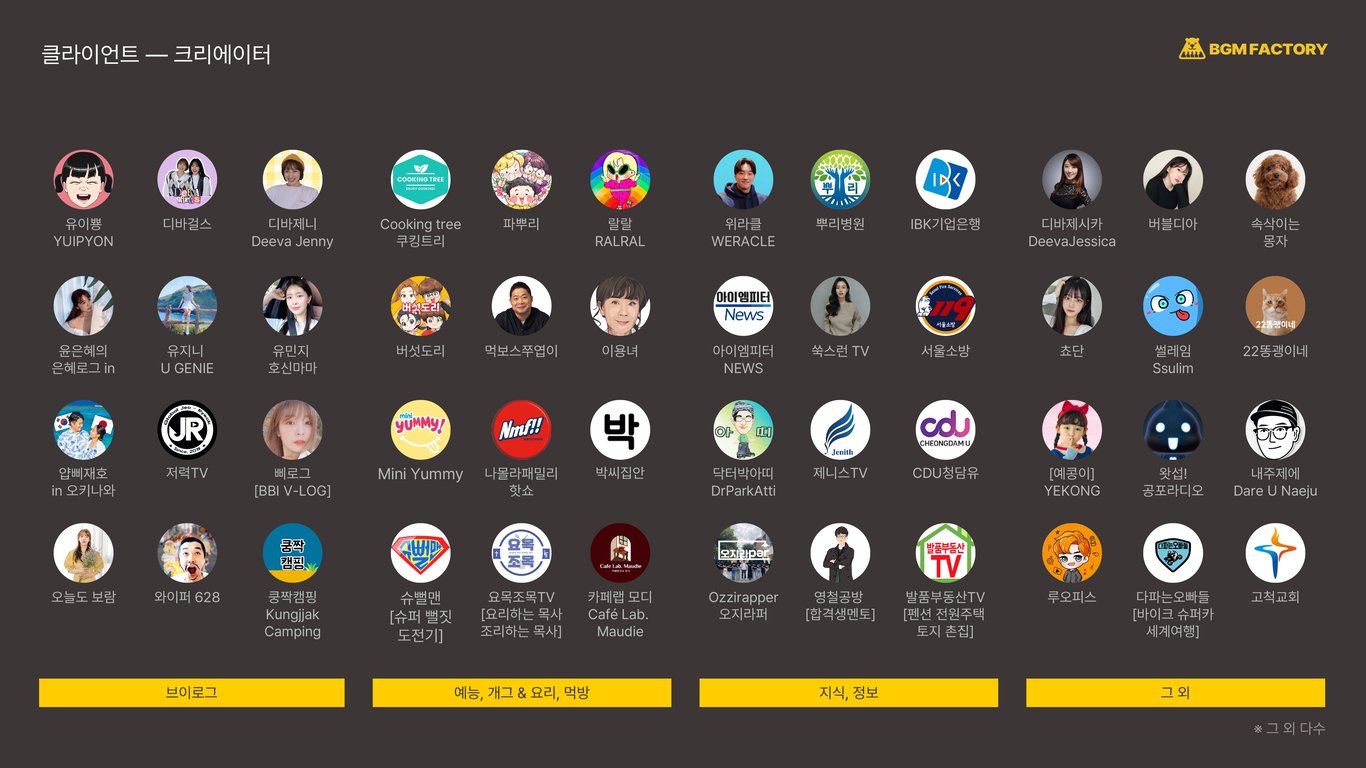Image resolution: width=1366 pixels, height=768 pixels.
Task: Select the 예능, 개그 & 요리, 먹방 bar
Action: (x=522, y=693)
